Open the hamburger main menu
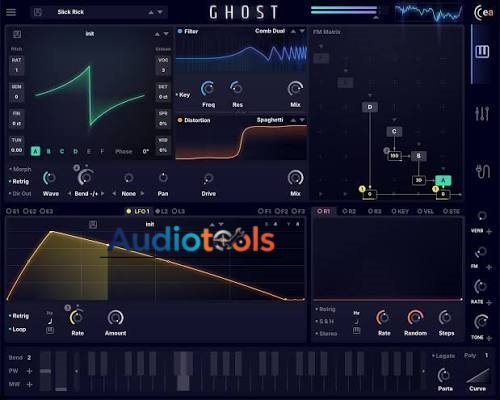The width and height of the screenshot is (500, 400). click(x=11, y=12)
